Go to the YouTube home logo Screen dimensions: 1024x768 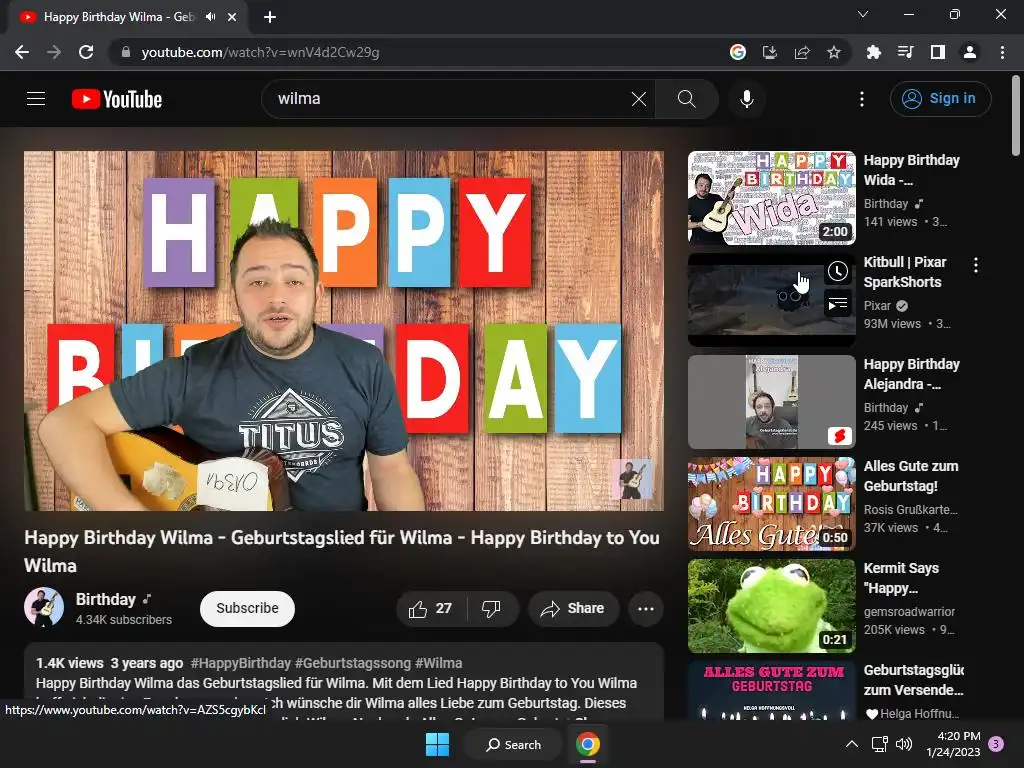[x=117, y=99]
